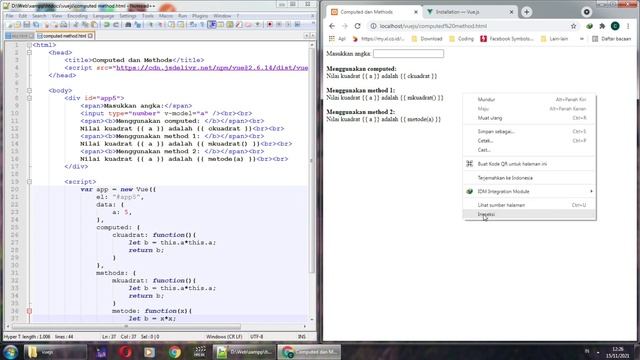
Task: Click the Zoom In icon in Notepad++ toolbar
Action: point(151,25)
